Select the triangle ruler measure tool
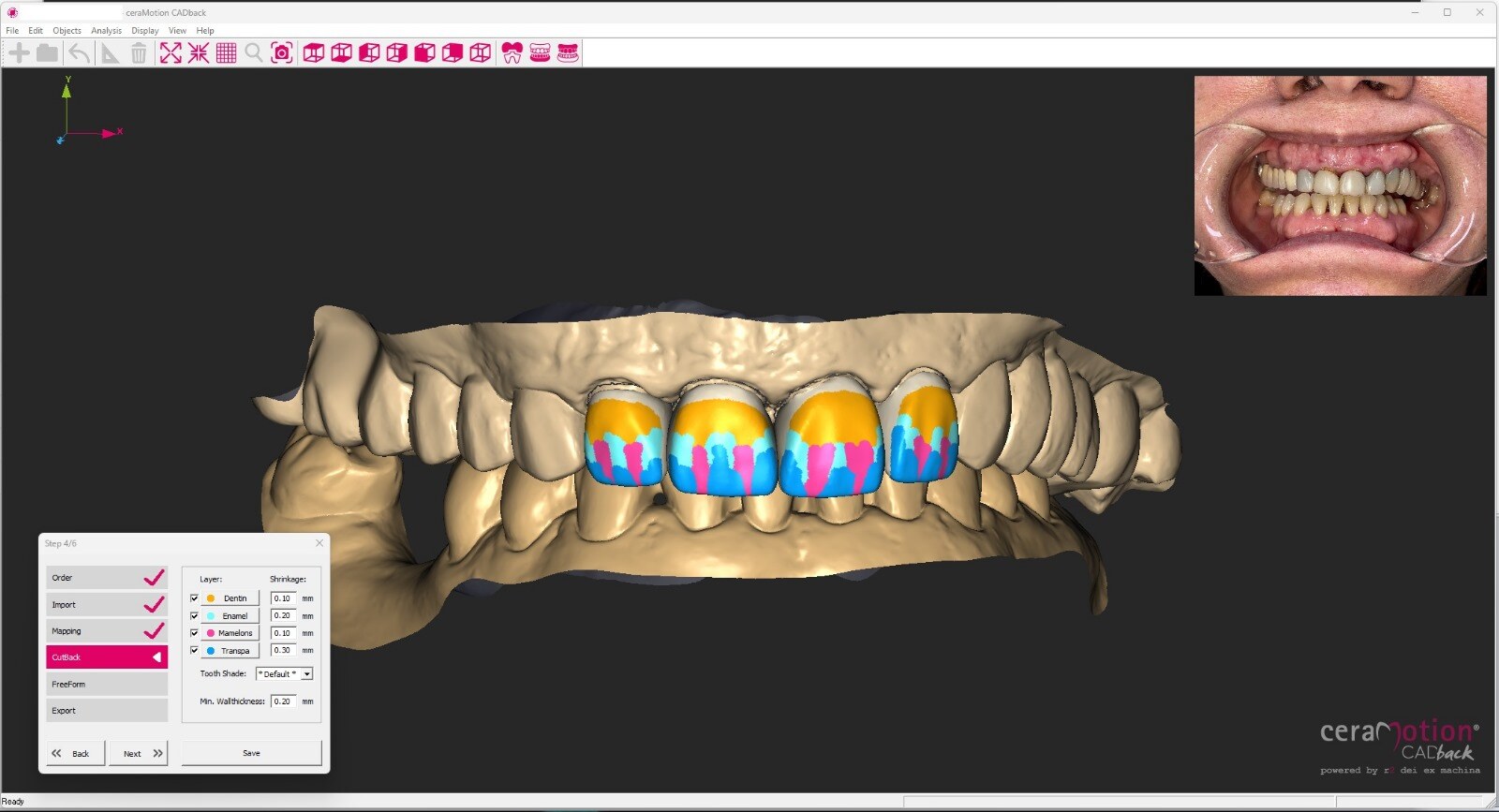Image resolution: width=1499 pixels, height=812 pixels. 110,53
